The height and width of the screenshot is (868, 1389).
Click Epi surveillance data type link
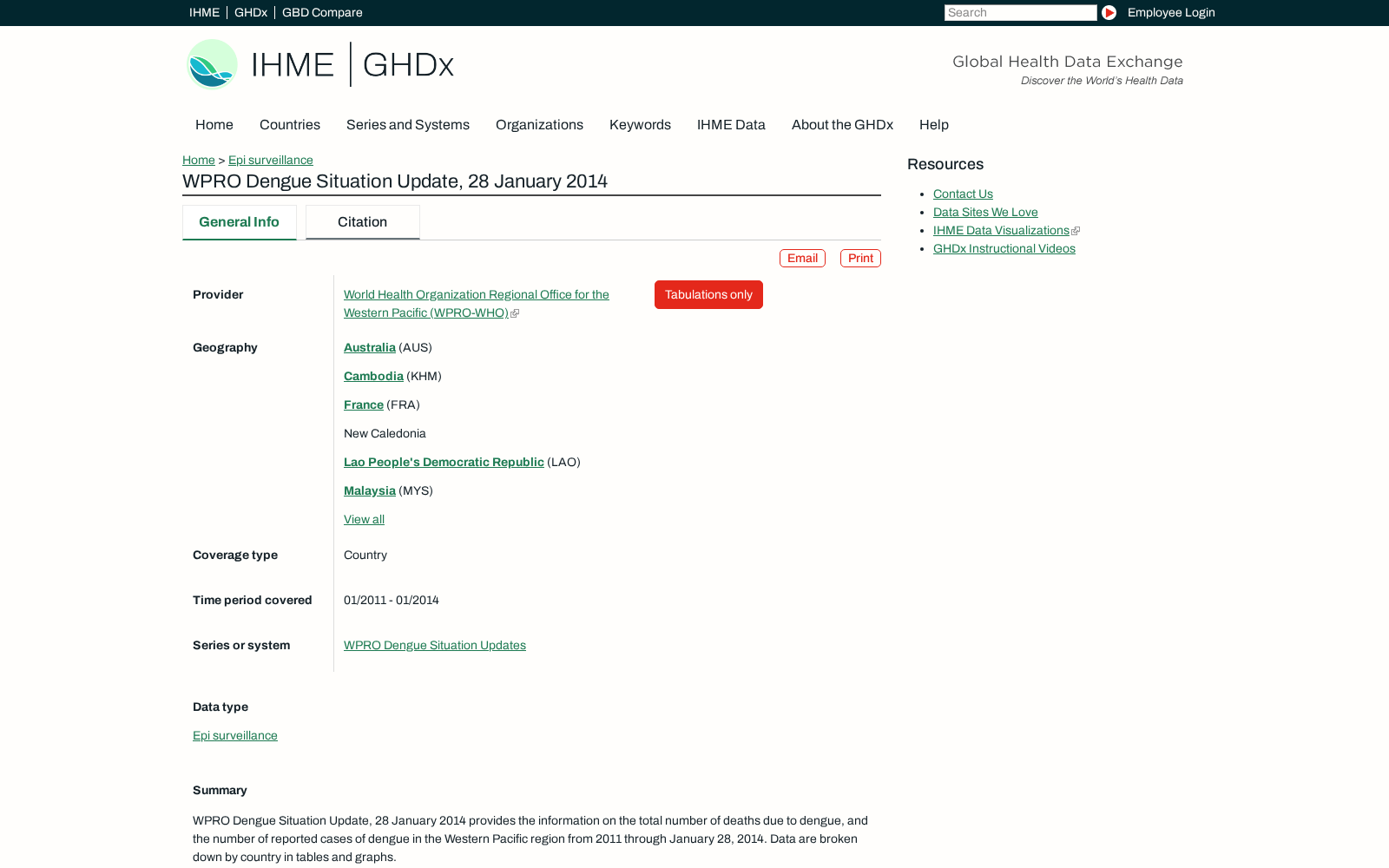point(235,735)
